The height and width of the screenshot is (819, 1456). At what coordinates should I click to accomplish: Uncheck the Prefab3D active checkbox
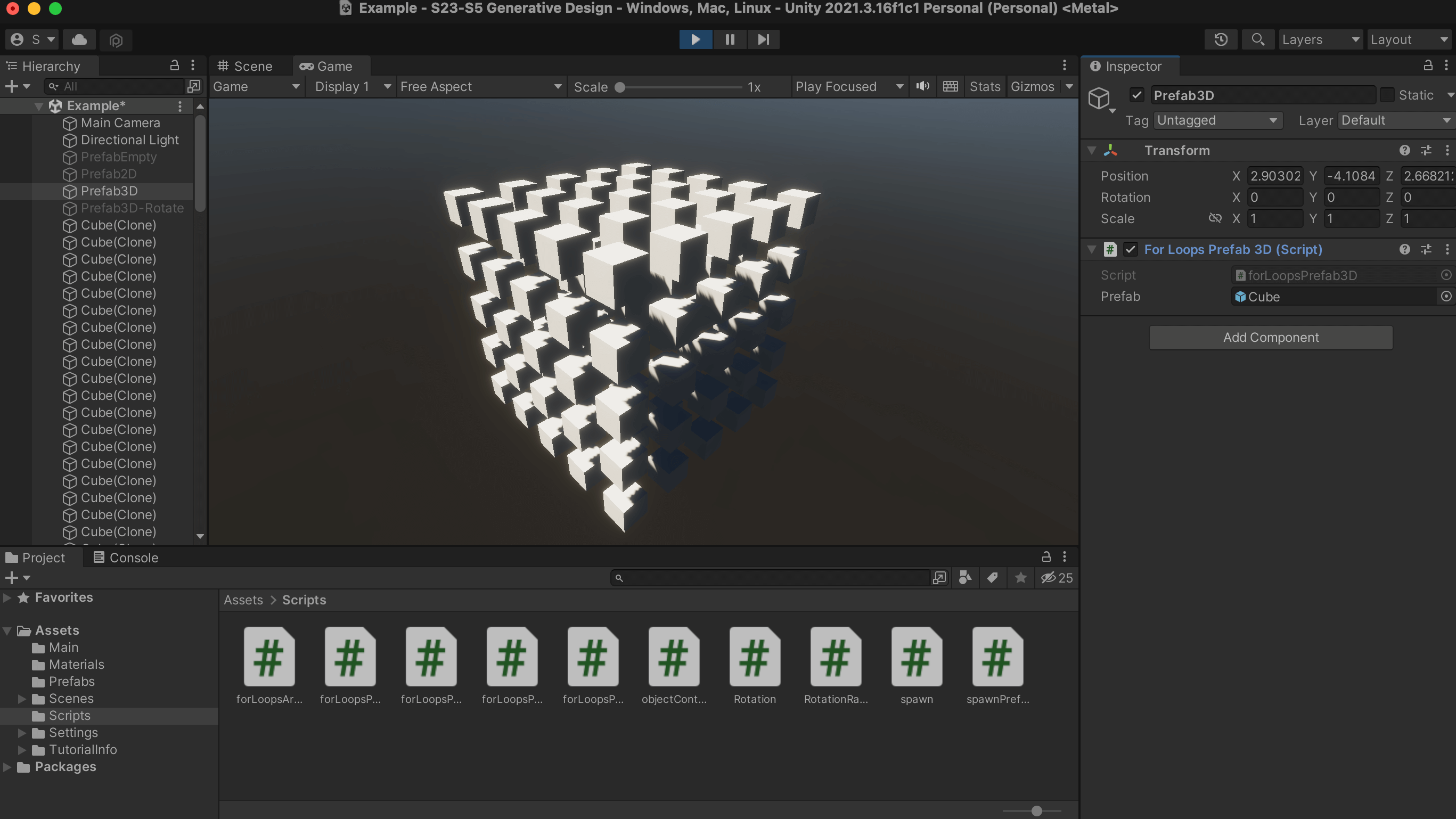coord(1137,95)
